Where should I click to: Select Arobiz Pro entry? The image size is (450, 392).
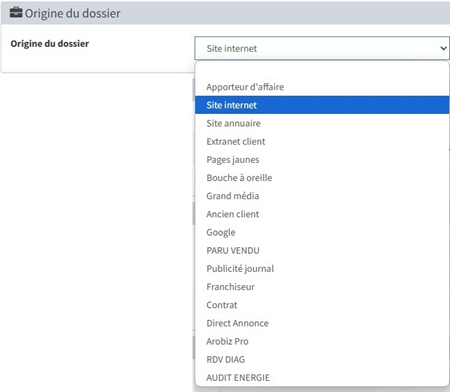322,341
